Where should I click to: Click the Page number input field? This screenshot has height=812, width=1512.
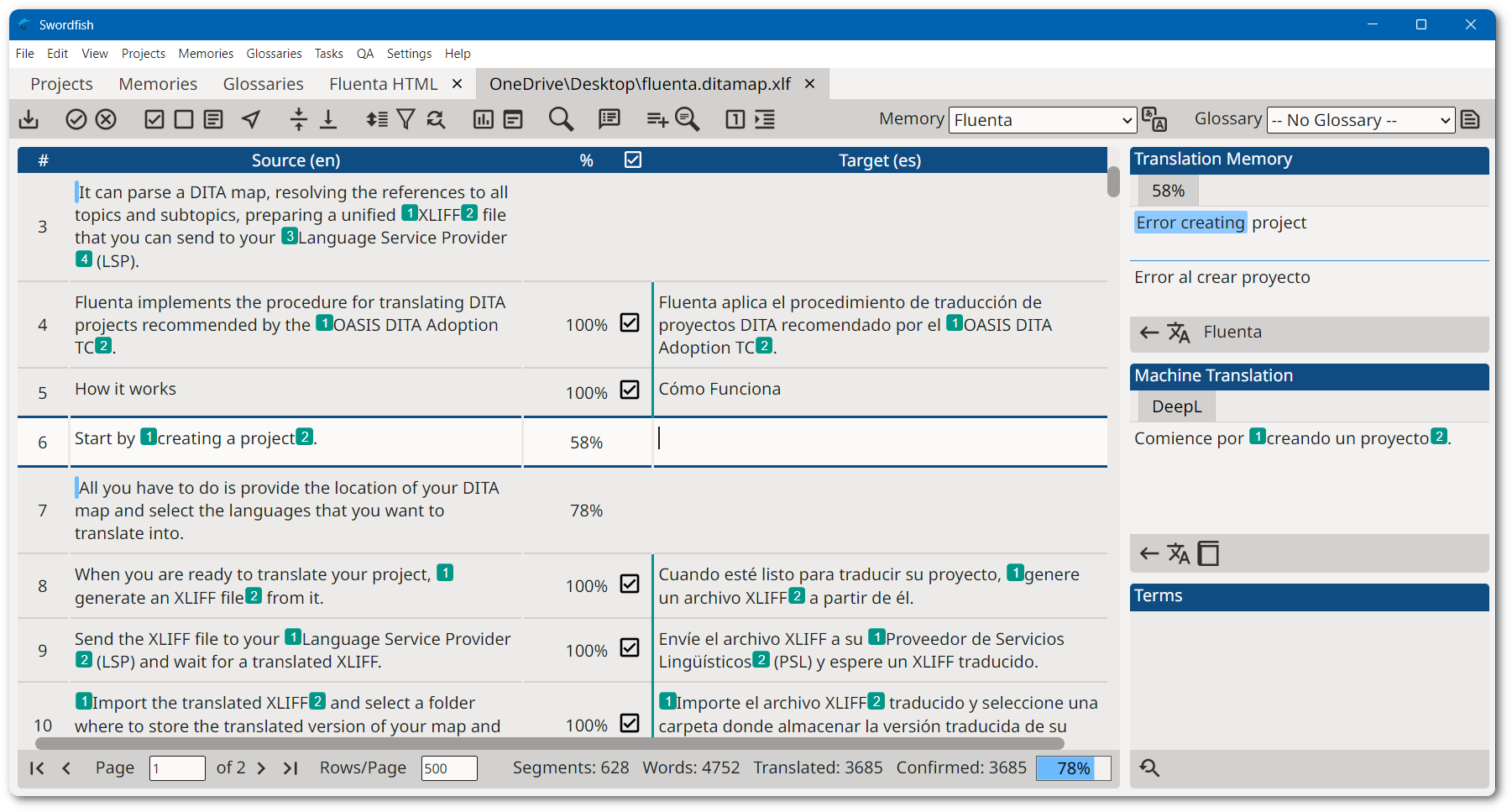(x=177, y=768)
